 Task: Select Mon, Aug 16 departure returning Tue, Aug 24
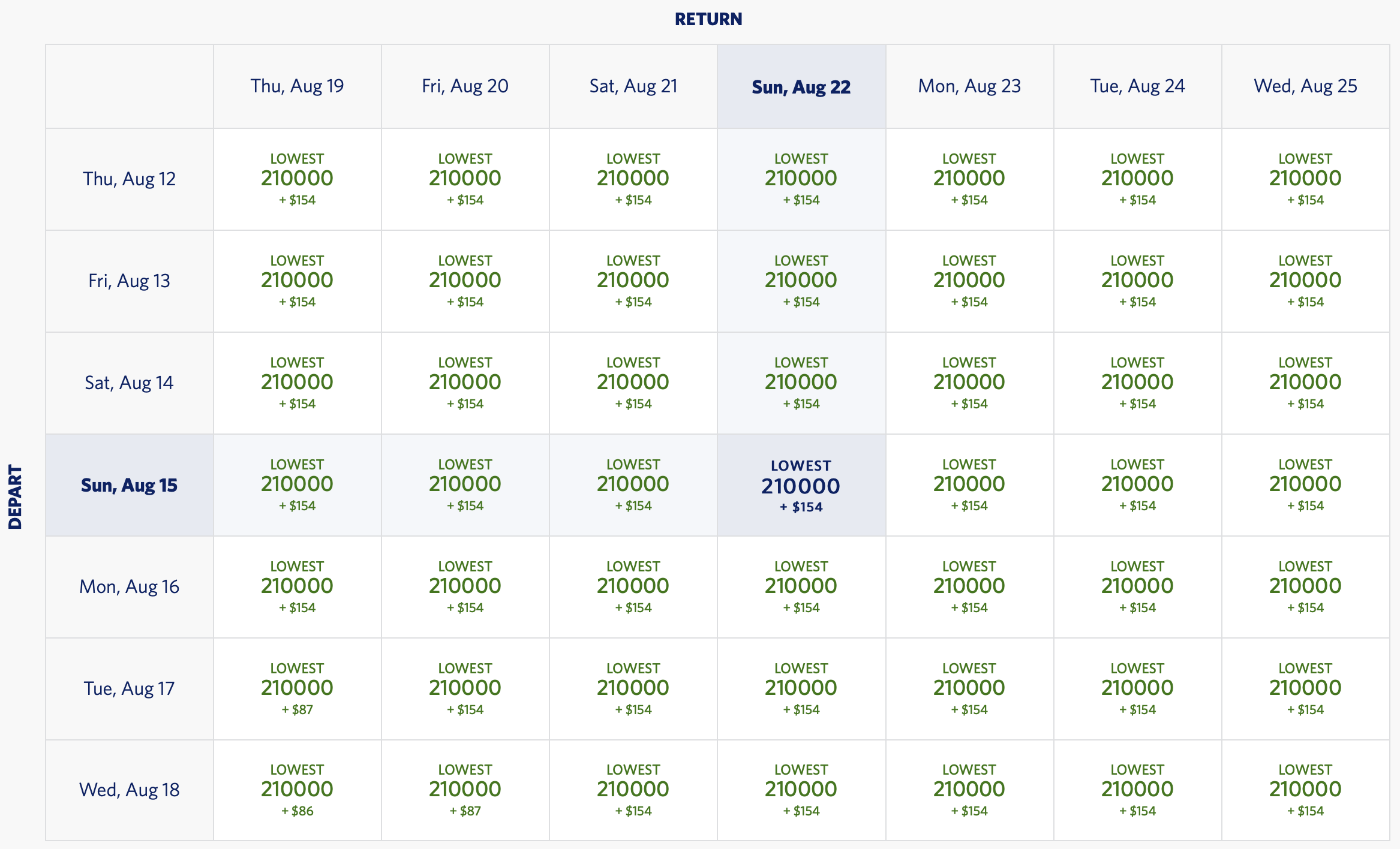(1138, 586)
